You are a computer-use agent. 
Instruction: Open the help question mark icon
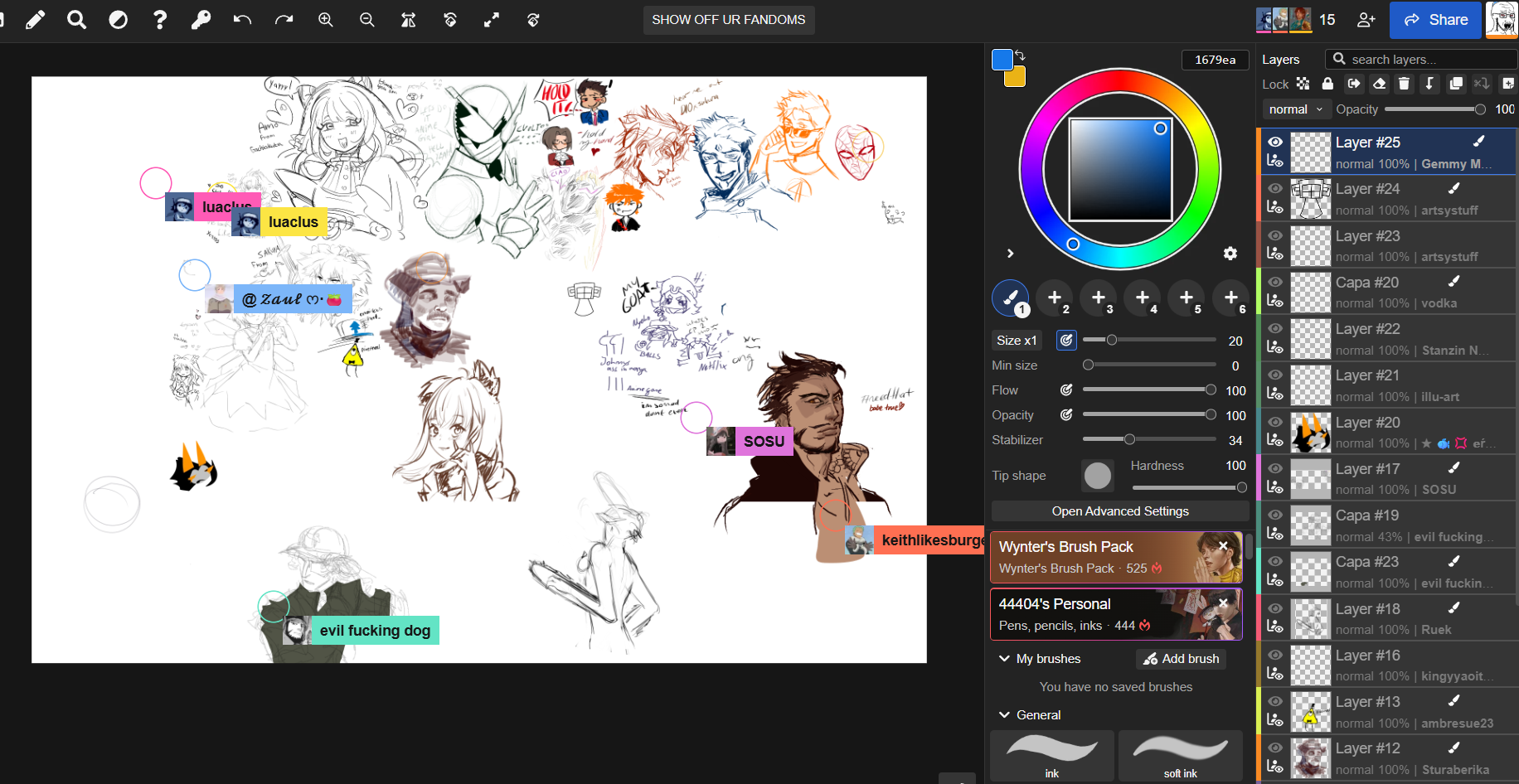pyautogui.click(x=160, y=20)
